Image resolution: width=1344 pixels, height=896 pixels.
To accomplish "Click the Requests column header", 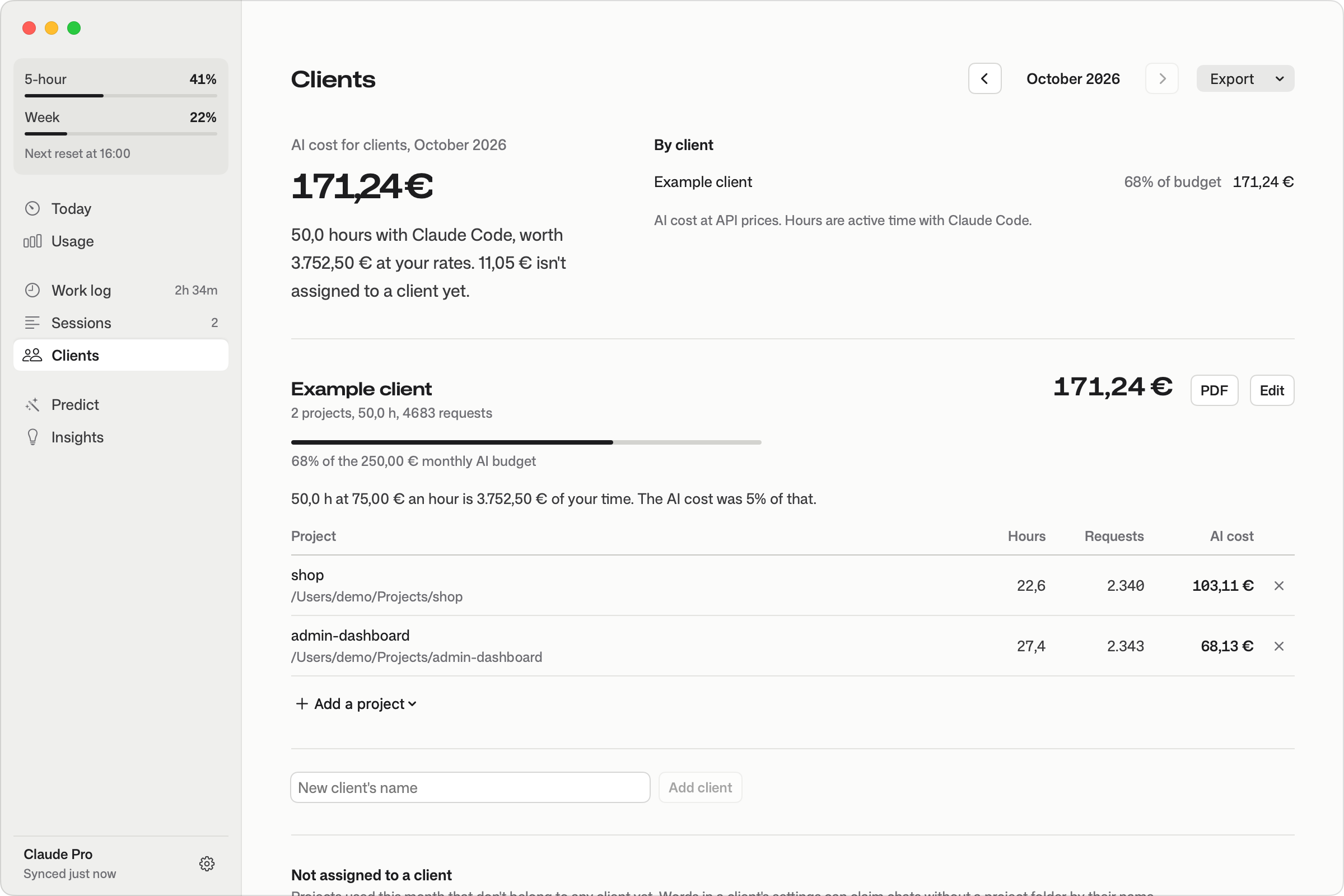I will pos(1114,536).
